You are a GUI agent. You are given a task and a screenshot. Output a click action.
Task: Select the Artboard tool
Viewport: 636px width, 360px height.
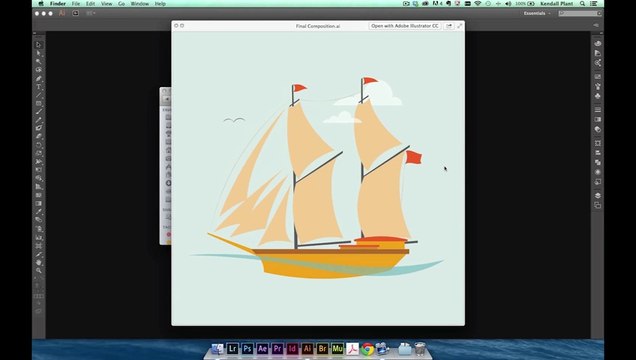point(39,246)
